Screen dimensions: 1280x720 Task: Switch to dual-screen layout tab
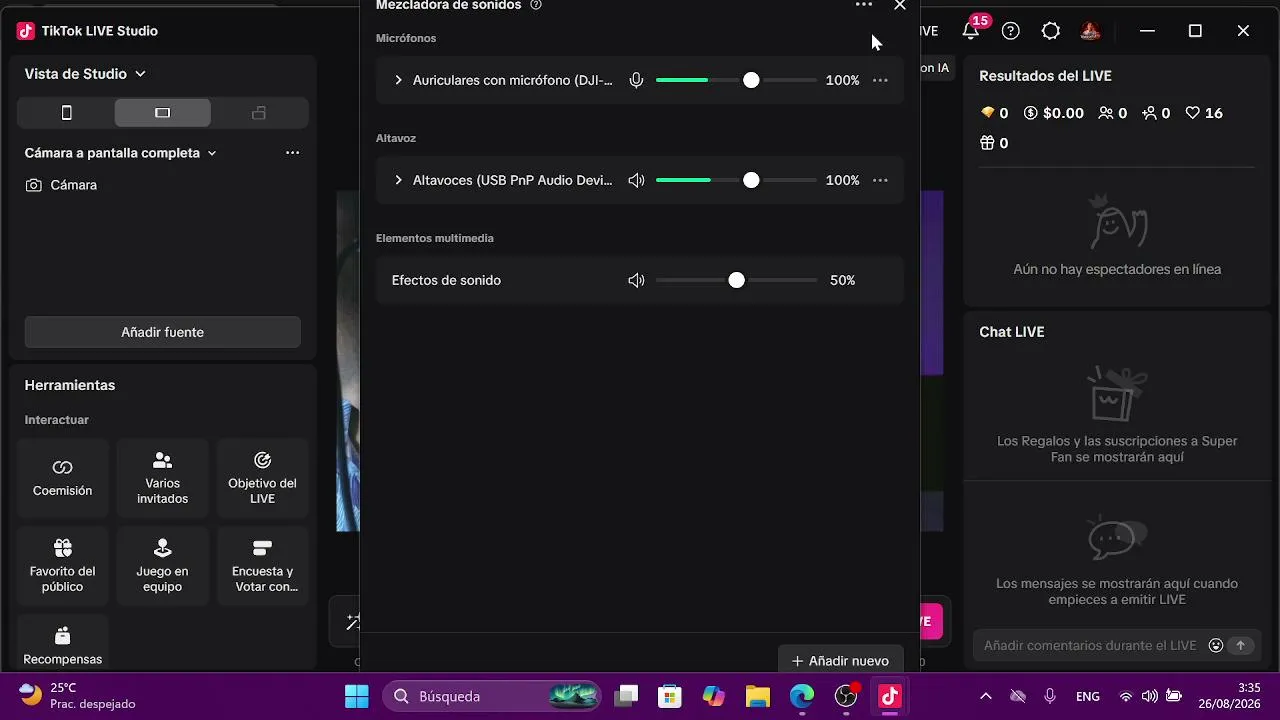pos(259,113)
